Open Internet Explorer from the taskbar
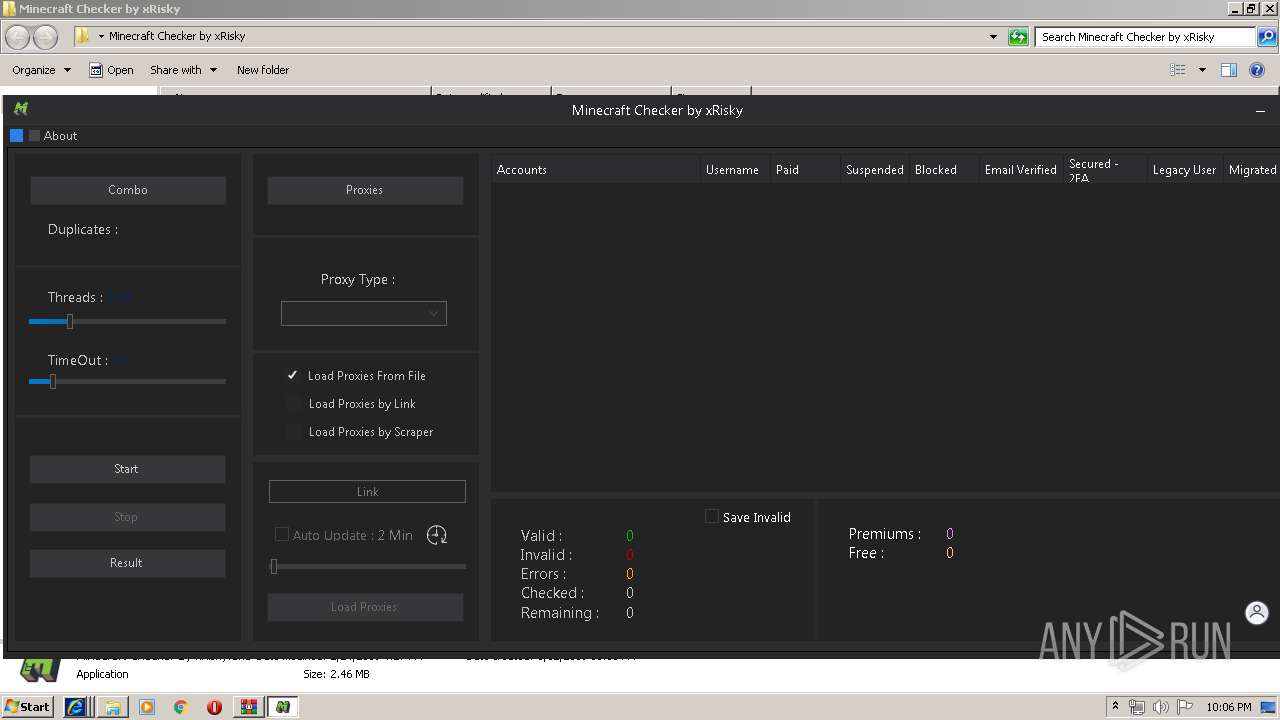The image size is (1280, 720). [x=75, y=707]
